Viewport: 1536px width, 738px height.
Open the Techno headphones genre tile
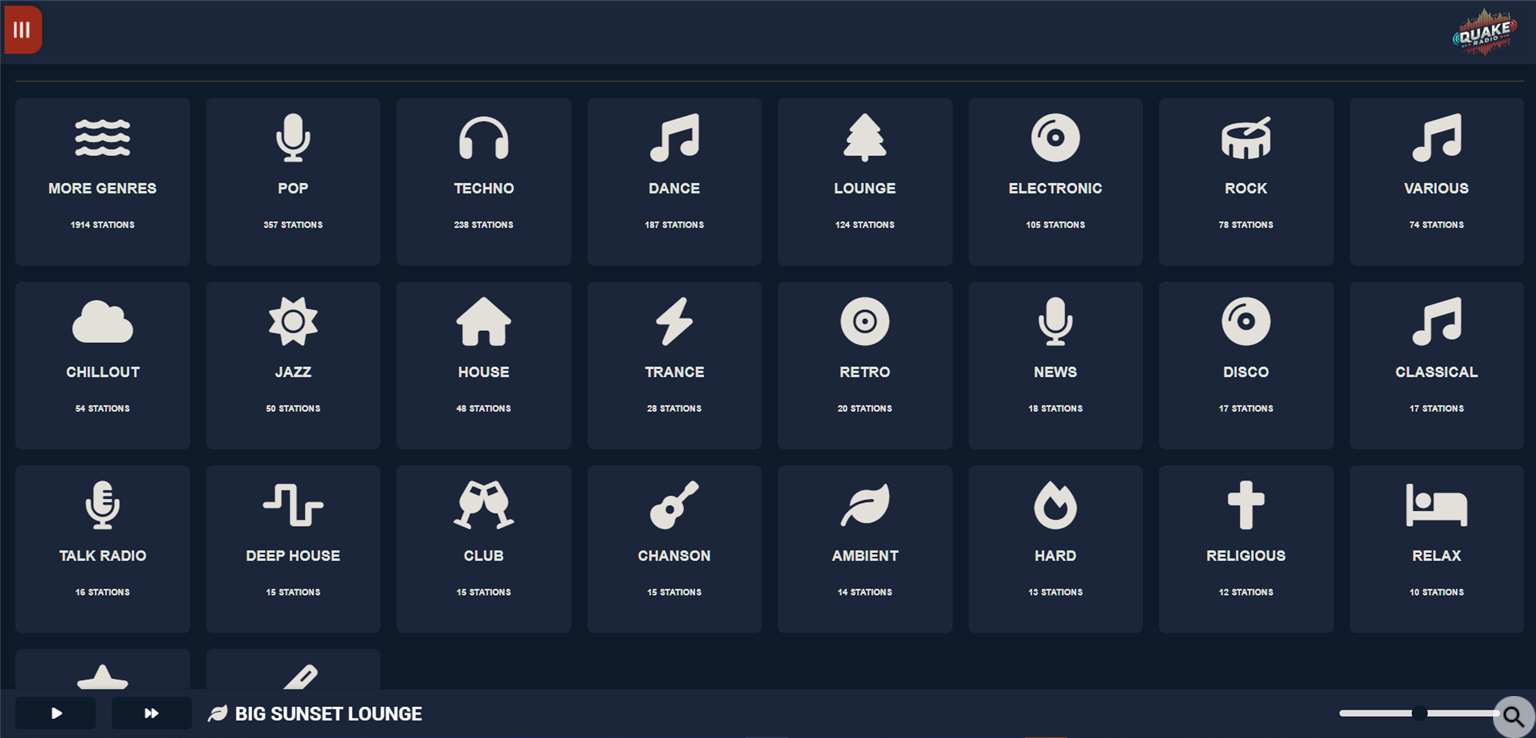coord(484,181)
